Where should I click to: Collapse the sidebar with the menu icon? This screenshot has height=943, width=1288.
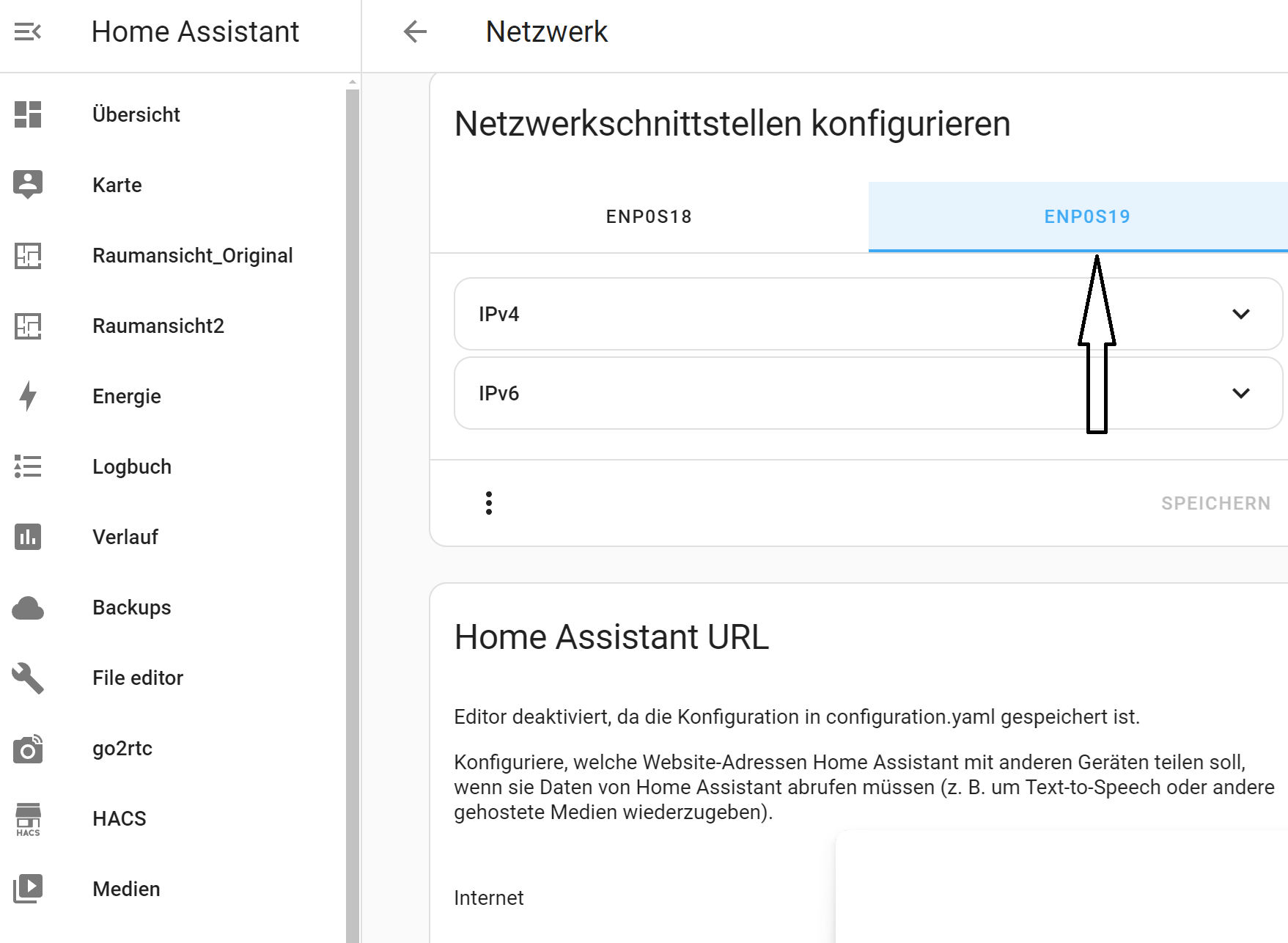point(28,32)
